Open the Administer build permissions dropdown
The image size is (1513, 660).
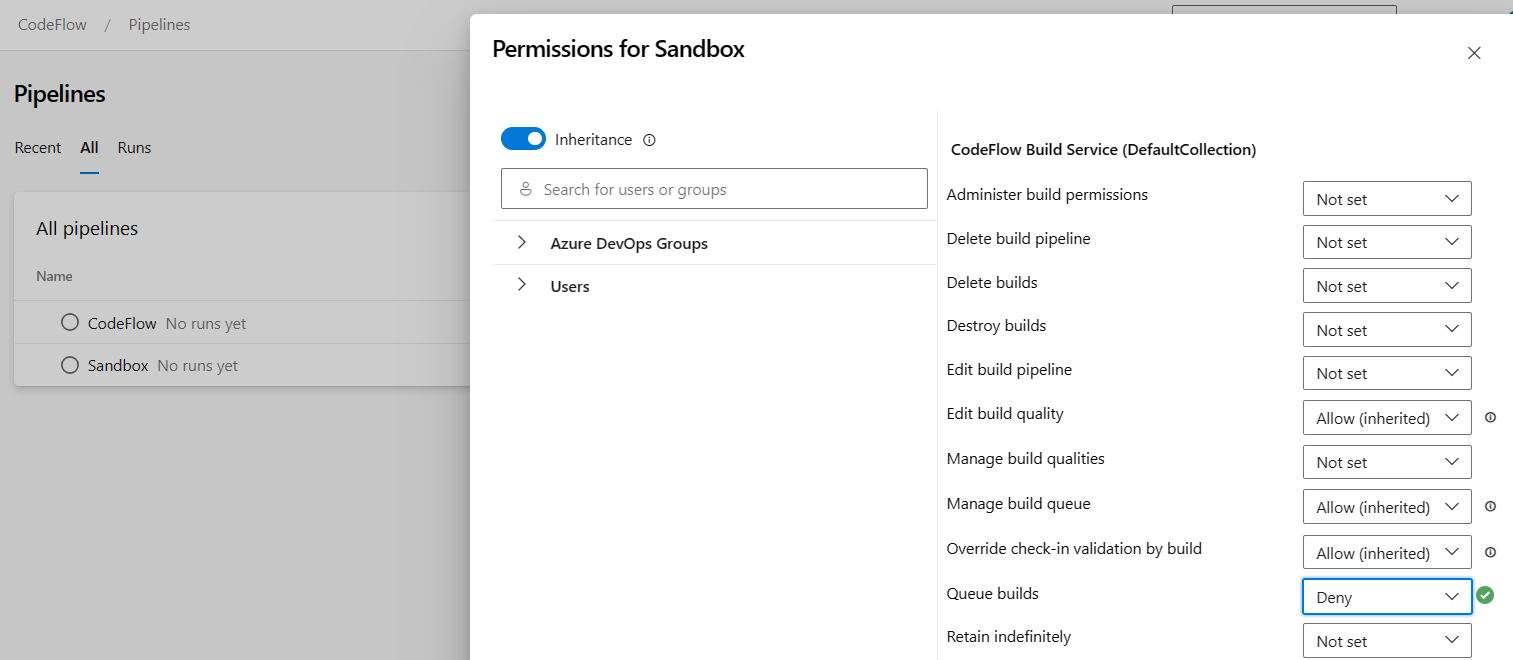coord(1387,198)
